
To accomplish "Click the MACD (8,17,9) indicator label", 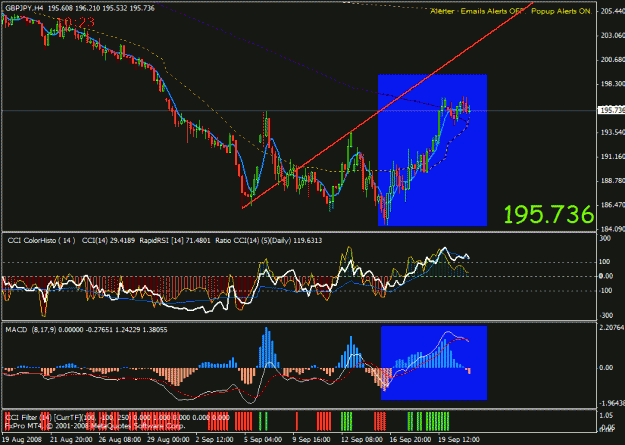I will [31, 330].
